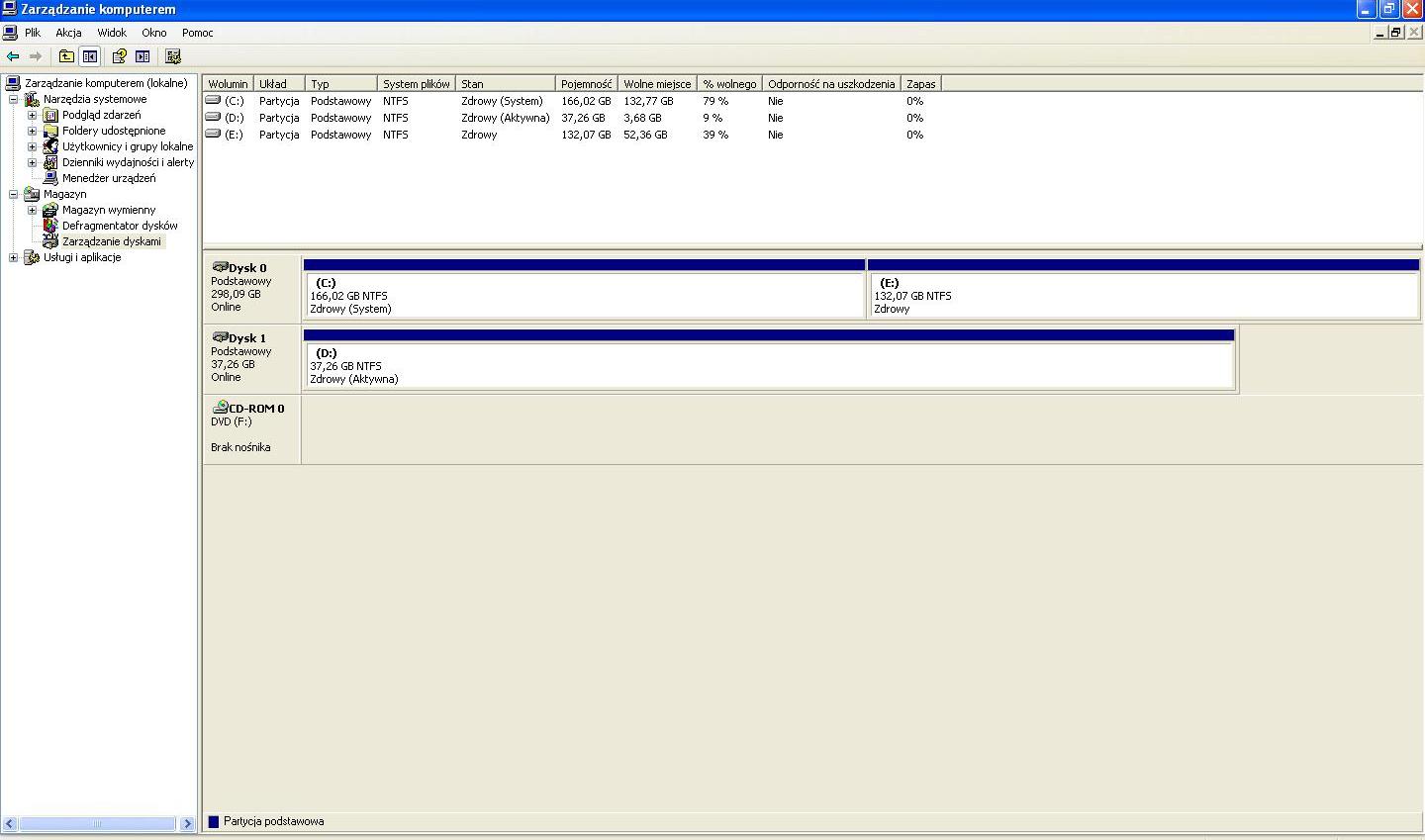The image size is (1425, 840).
Task: Click the navy Partycja podstawowa legend swatch
Action: point(213,821)
